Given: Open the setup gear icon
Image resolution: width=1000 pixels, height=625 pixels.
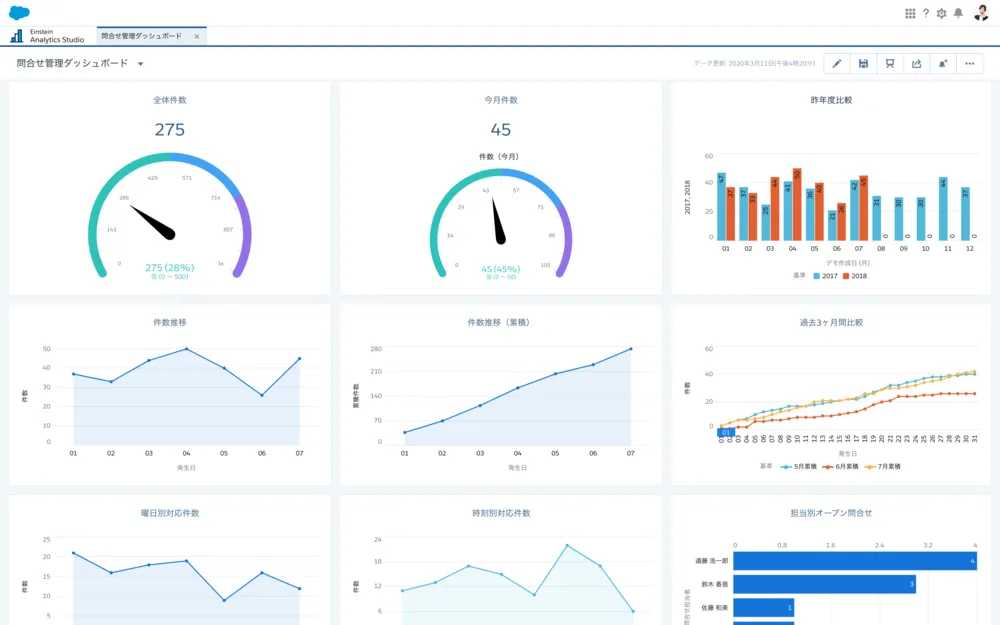Looking at the screenshot, I should [x=941, y=13].
